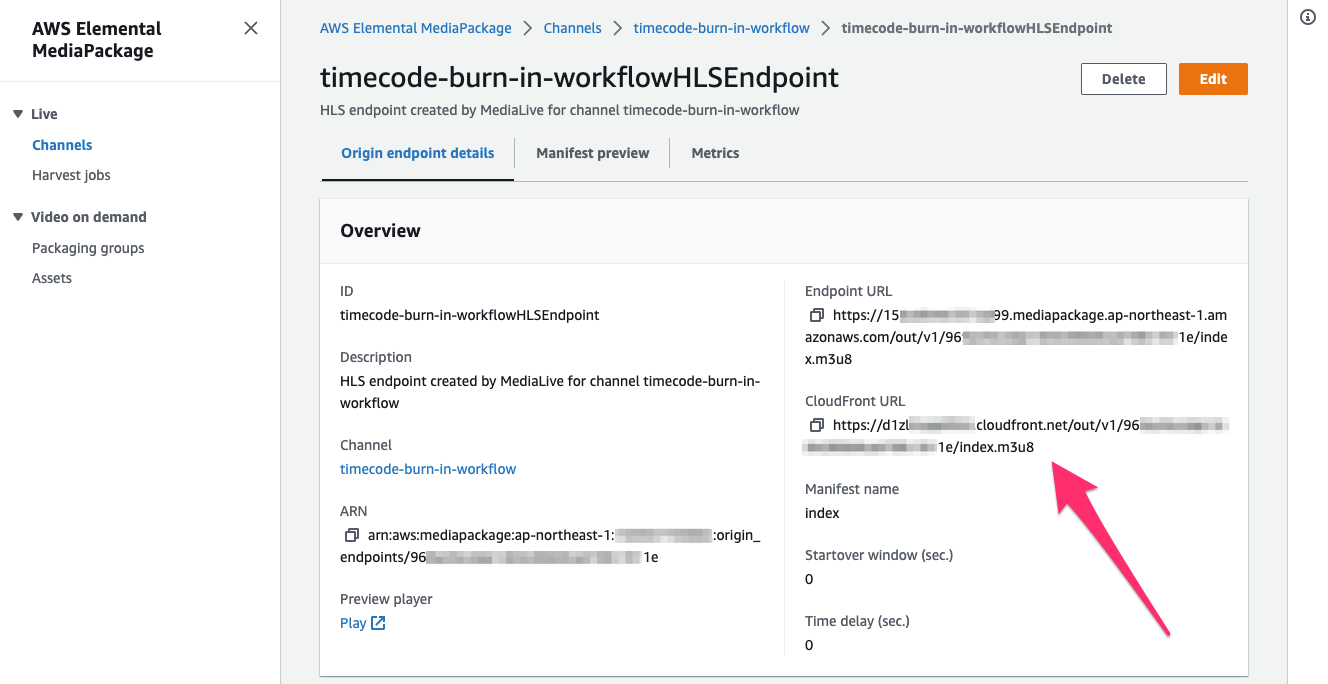
Task: Close the AWS Elemental MediaPackage sidebar
Action: pyautogui.click(x=251, y=29)
